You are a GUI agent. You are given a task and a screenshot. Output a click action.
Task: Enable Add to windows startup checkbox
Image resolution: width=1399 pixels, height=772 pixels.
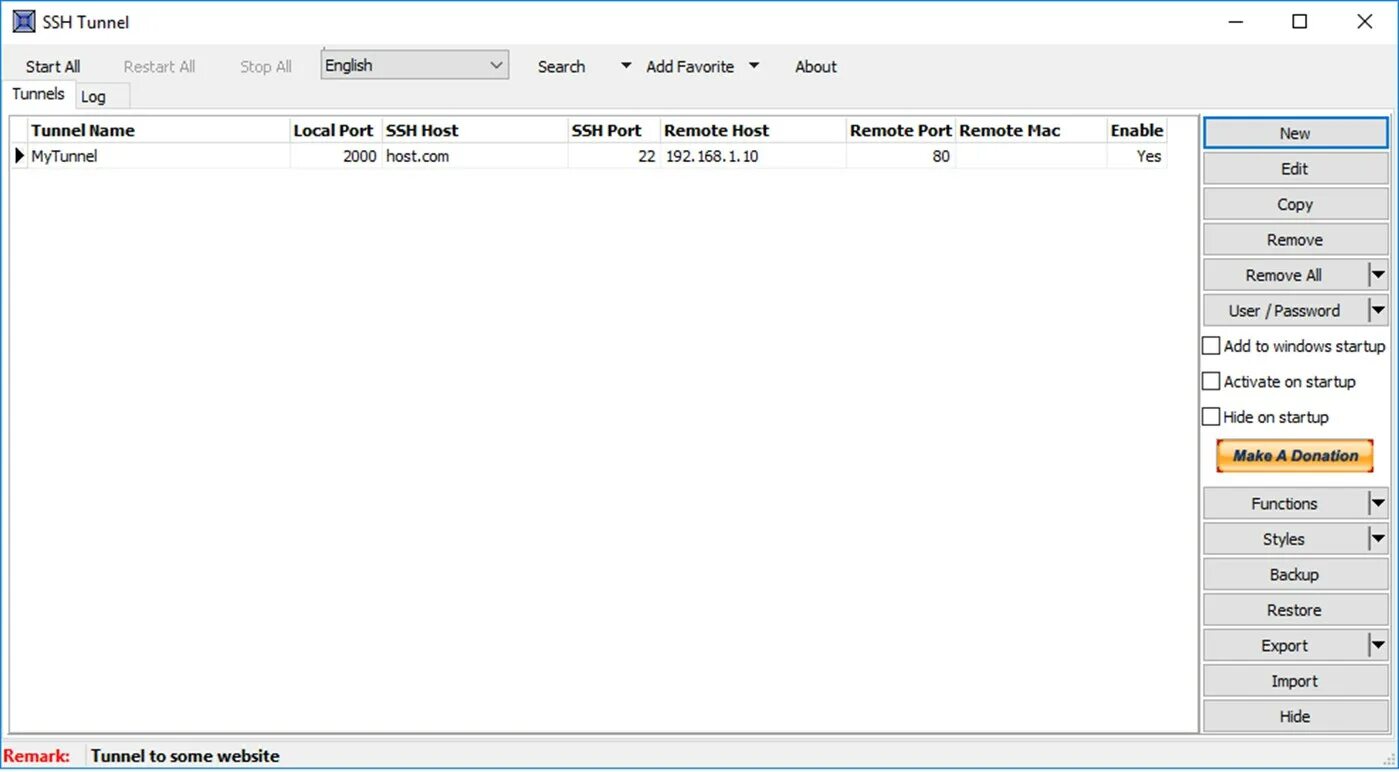[x=1211, y=346]
